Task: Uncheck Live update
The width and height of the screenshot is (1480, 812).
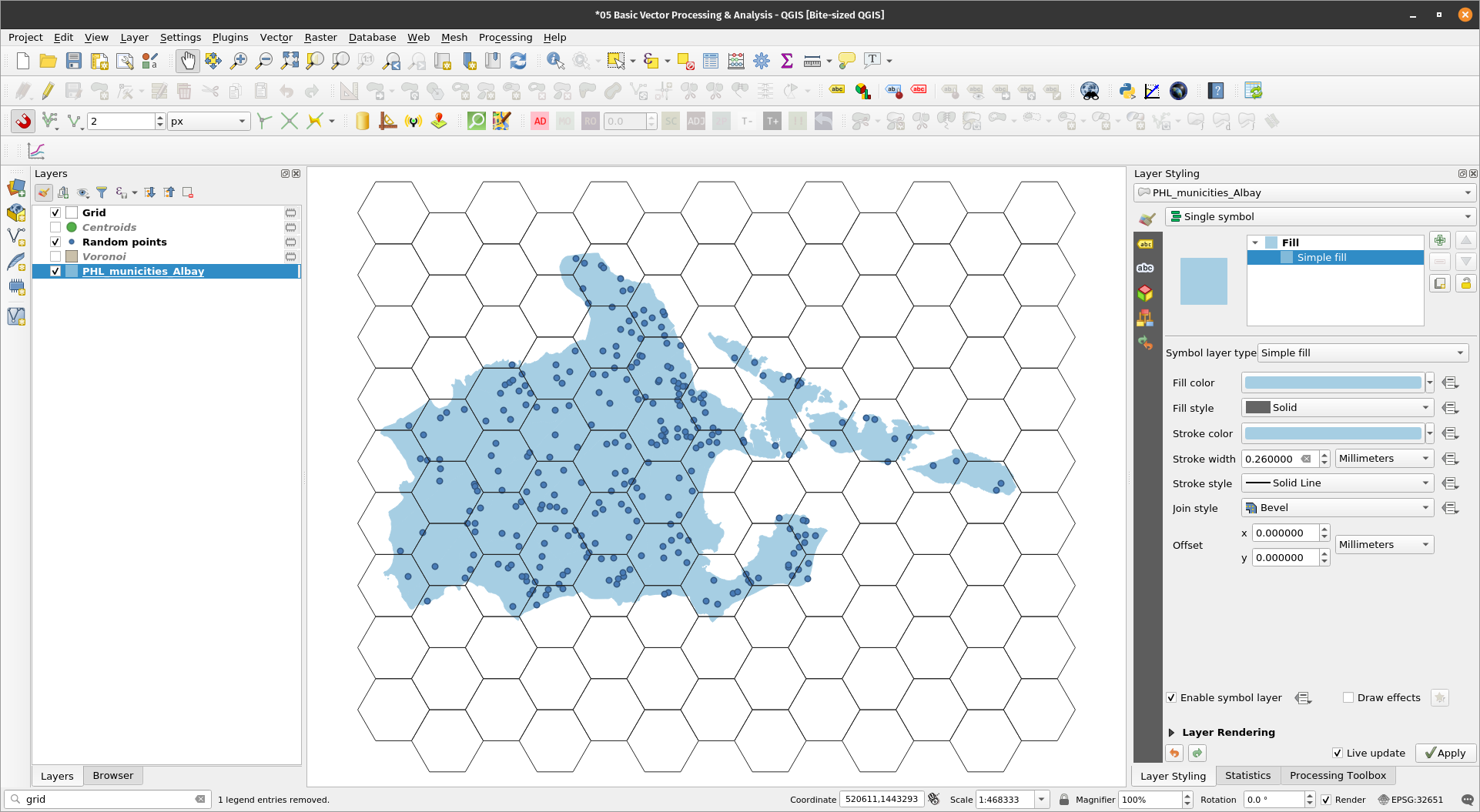Action: click(1338, 753)
